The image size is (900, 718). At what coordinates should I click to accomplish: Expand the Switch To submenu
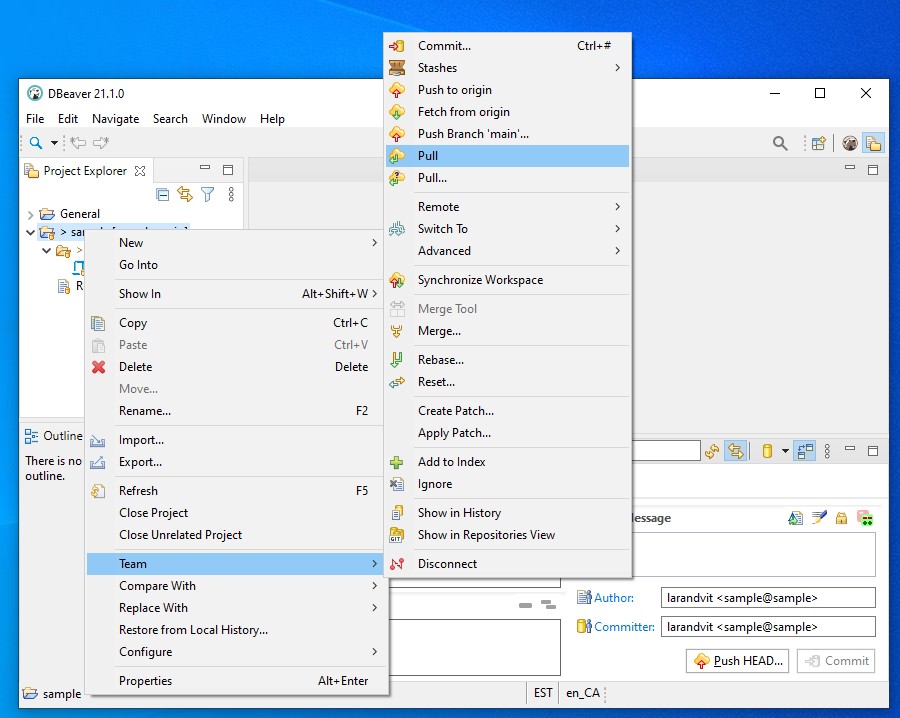(x=507, y=229)
